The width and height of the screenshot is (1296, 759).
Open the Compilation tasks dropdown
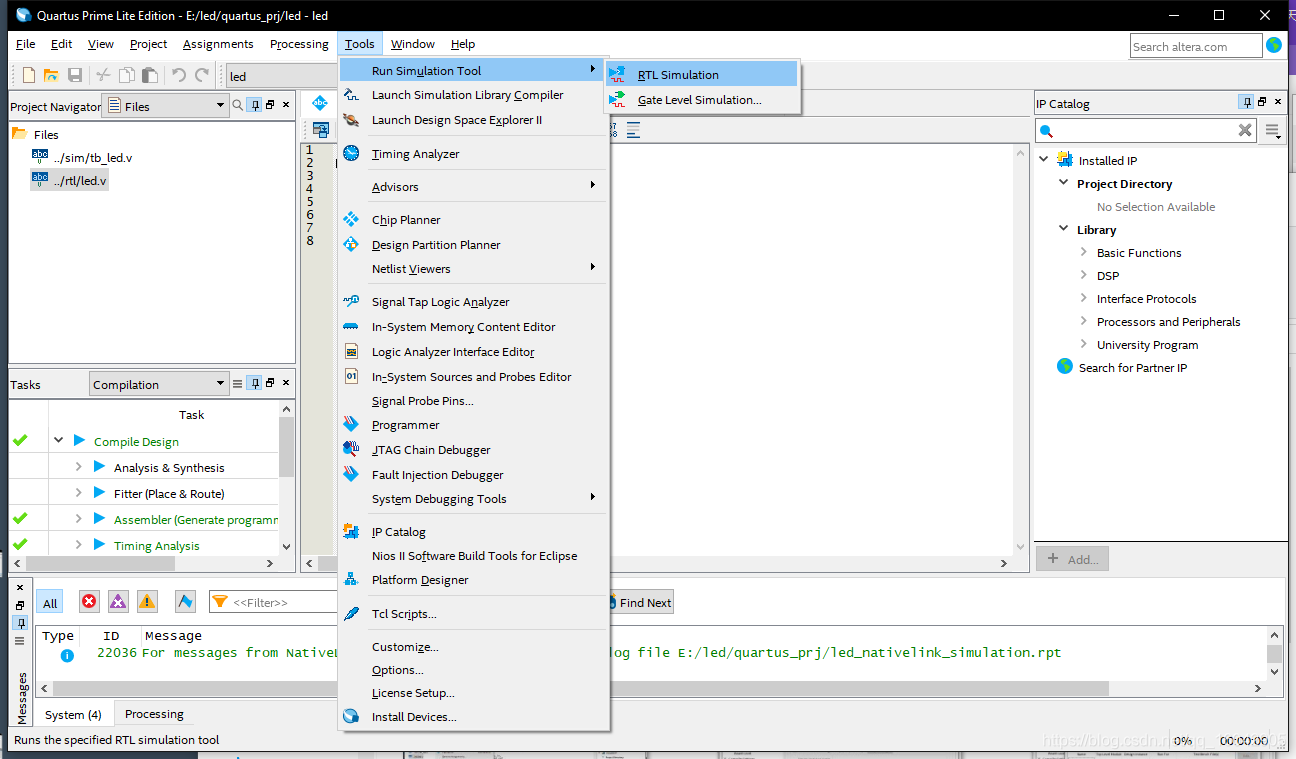point(159,384)
